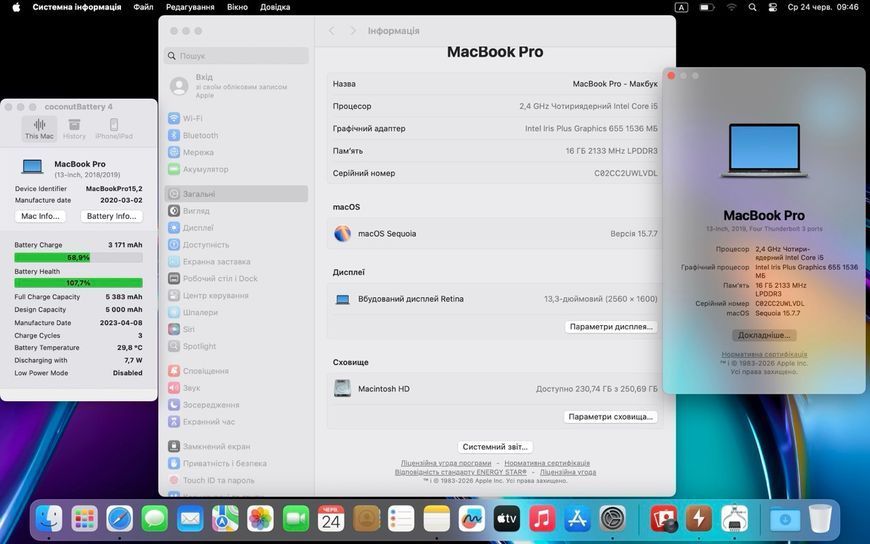
Task: Click Macintosh HD storage row
Action: (495, 389)
